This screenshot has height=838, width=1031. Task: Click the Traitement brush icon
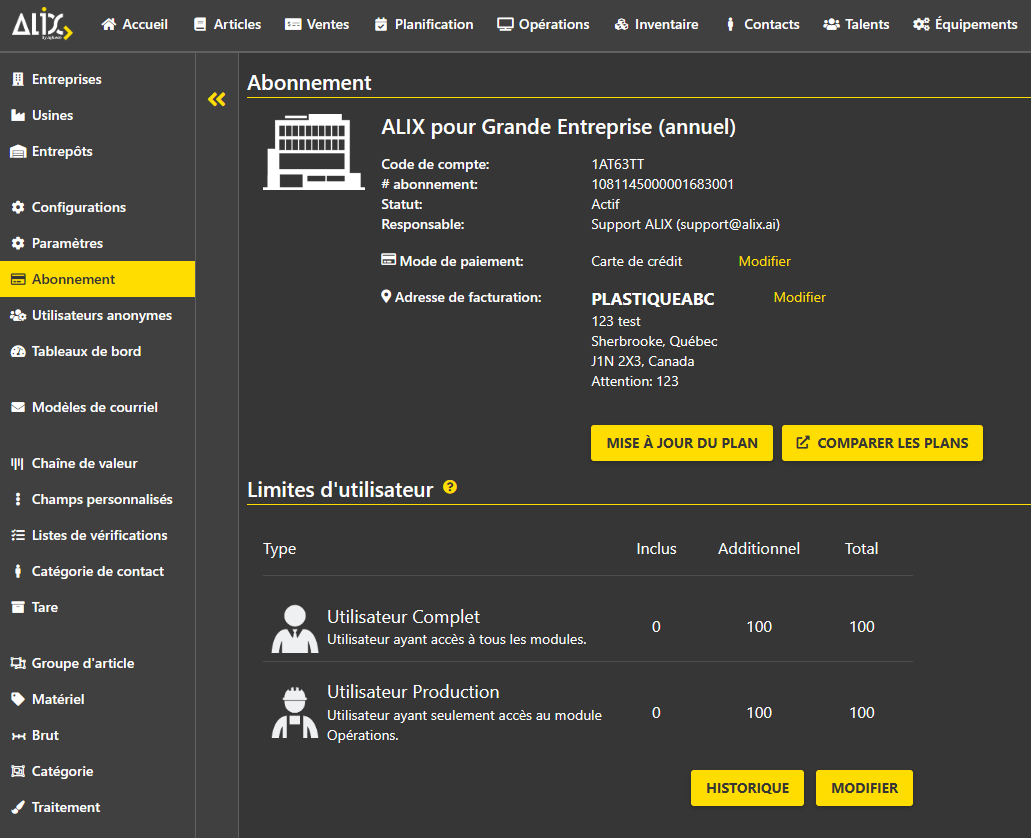click(x=18, y=807)
